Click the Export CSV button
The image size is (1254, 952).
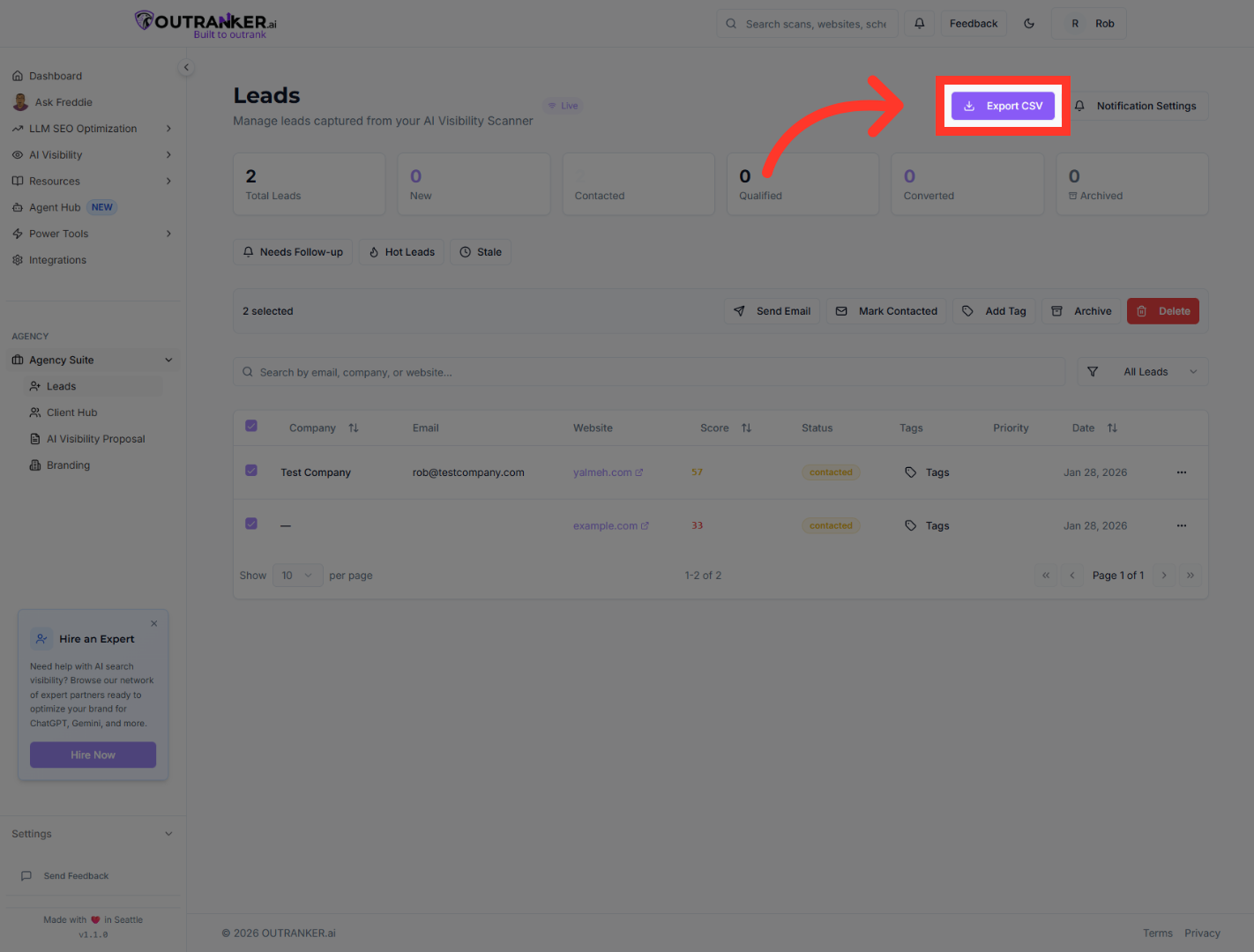pos(1003,105)
